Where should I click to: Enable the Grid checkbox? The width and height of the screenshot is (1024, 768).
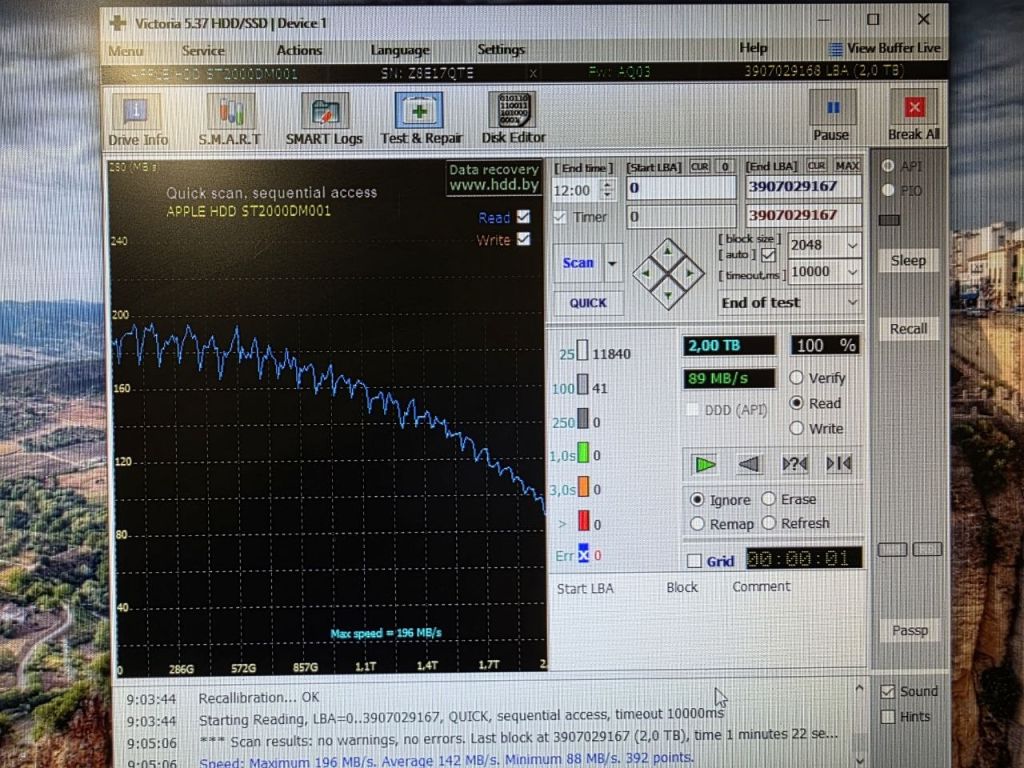point(694,561)
